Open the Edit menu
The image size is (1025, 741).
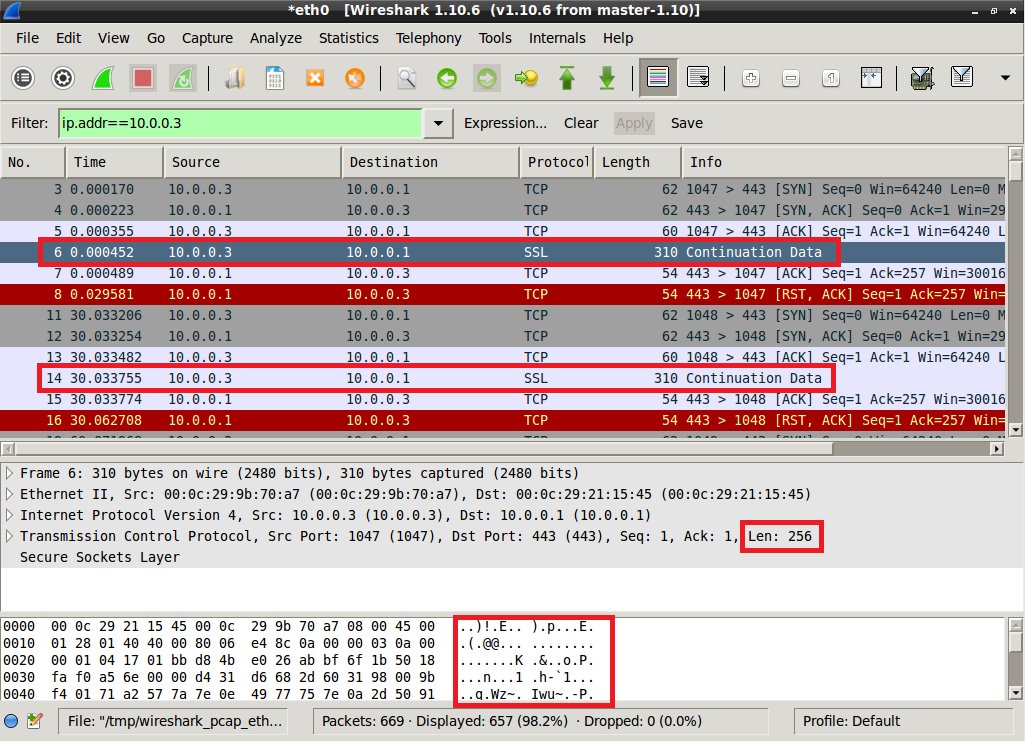tap(68, 38)
